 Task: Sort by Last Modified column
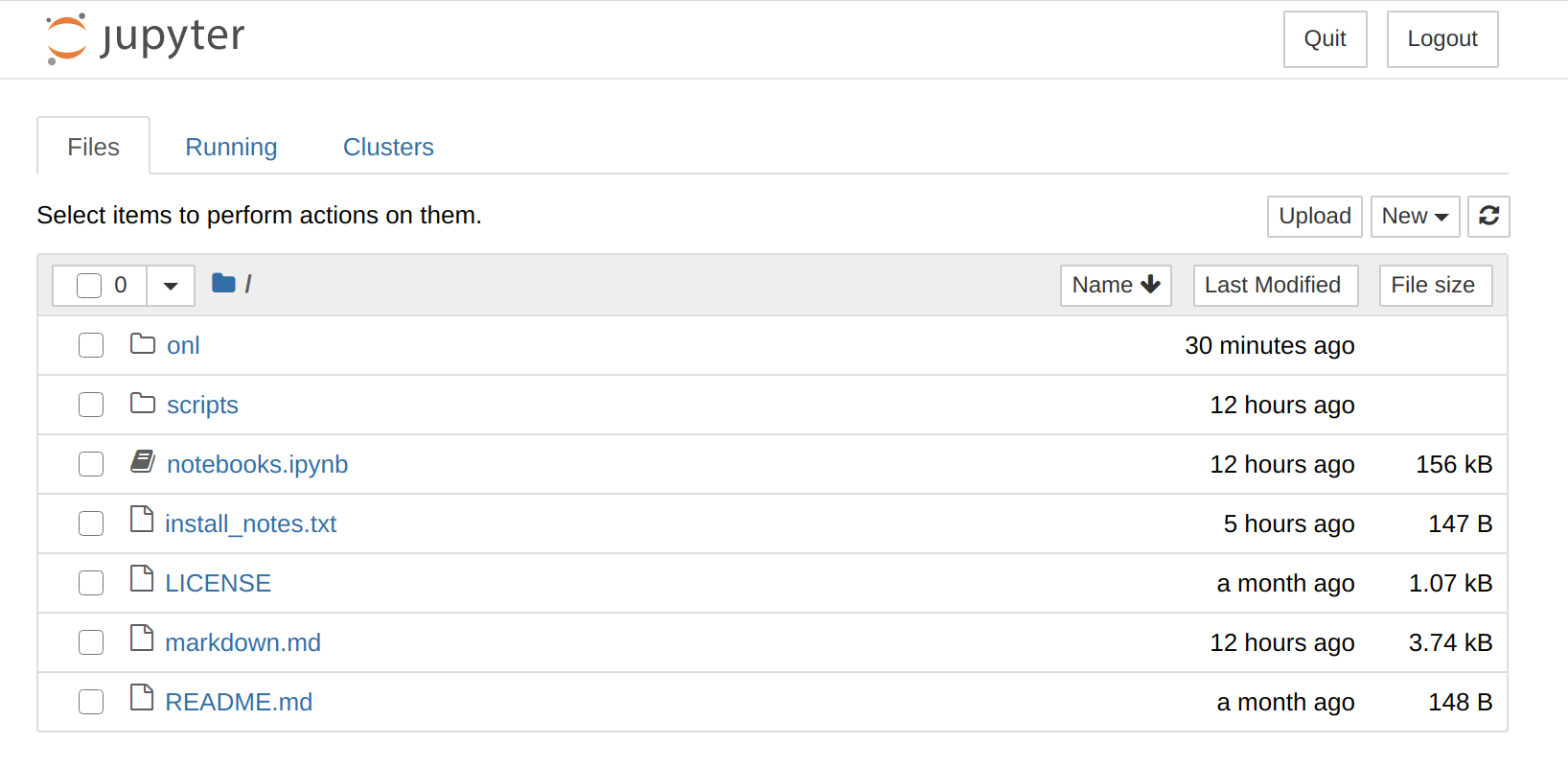(1275, 286)
